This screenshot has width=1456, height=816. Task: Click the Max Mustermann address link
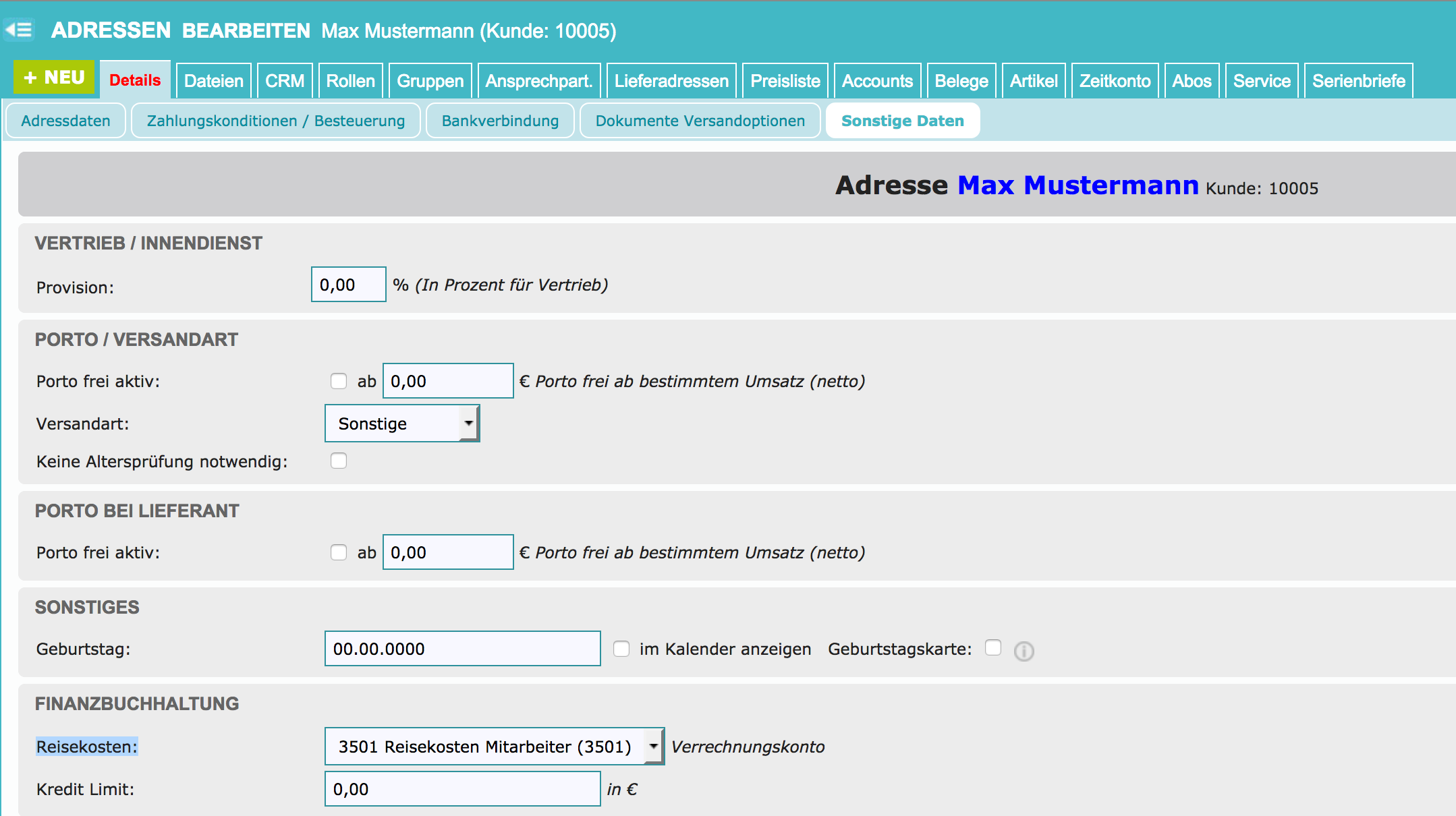coord(1077,185)
